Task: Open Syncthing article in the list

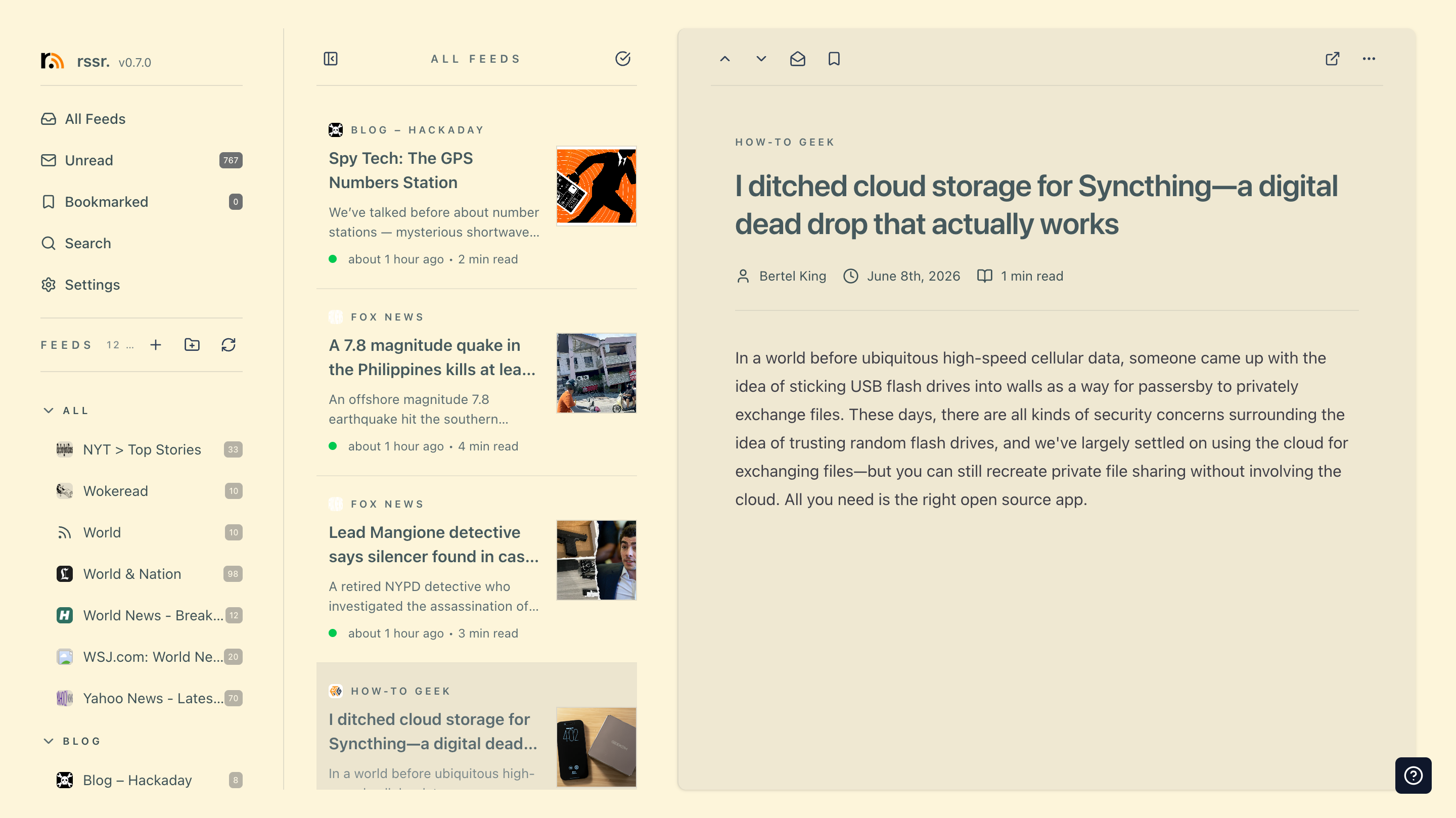Action: 476,726
